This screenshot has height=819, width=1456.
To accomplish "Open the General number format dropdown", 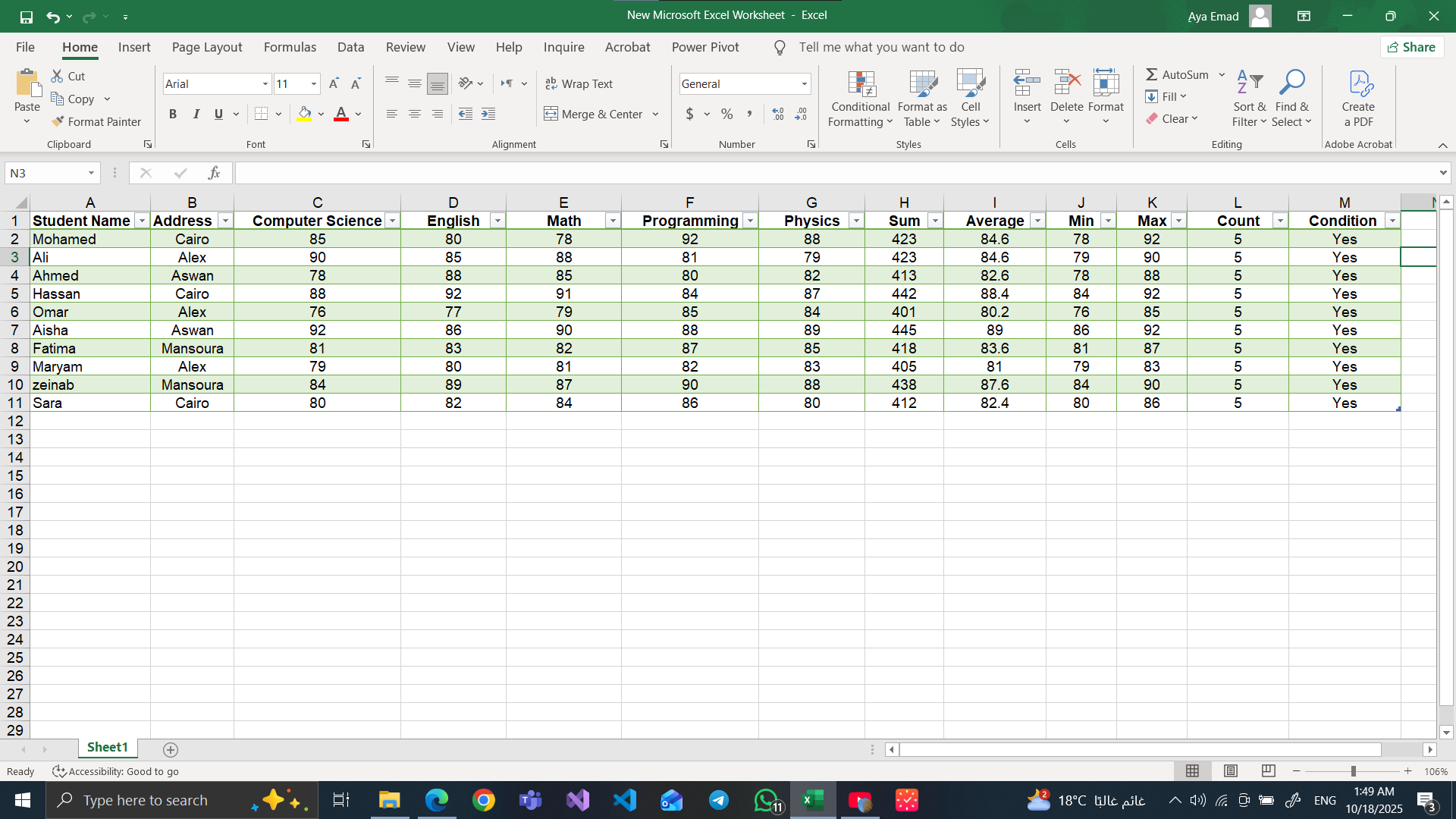I will click(x=804, y=84).
